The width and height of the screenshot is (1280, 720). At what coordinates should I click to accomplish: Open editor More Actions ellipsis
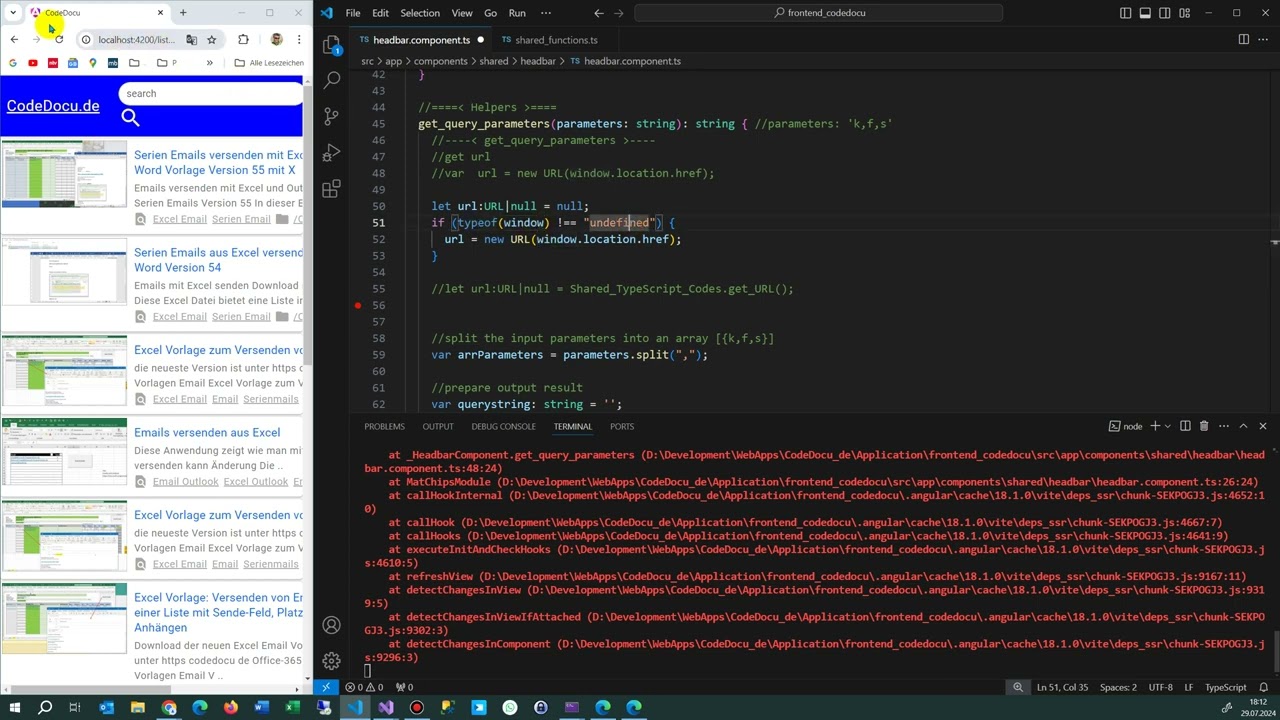(x=1263, y=40)
